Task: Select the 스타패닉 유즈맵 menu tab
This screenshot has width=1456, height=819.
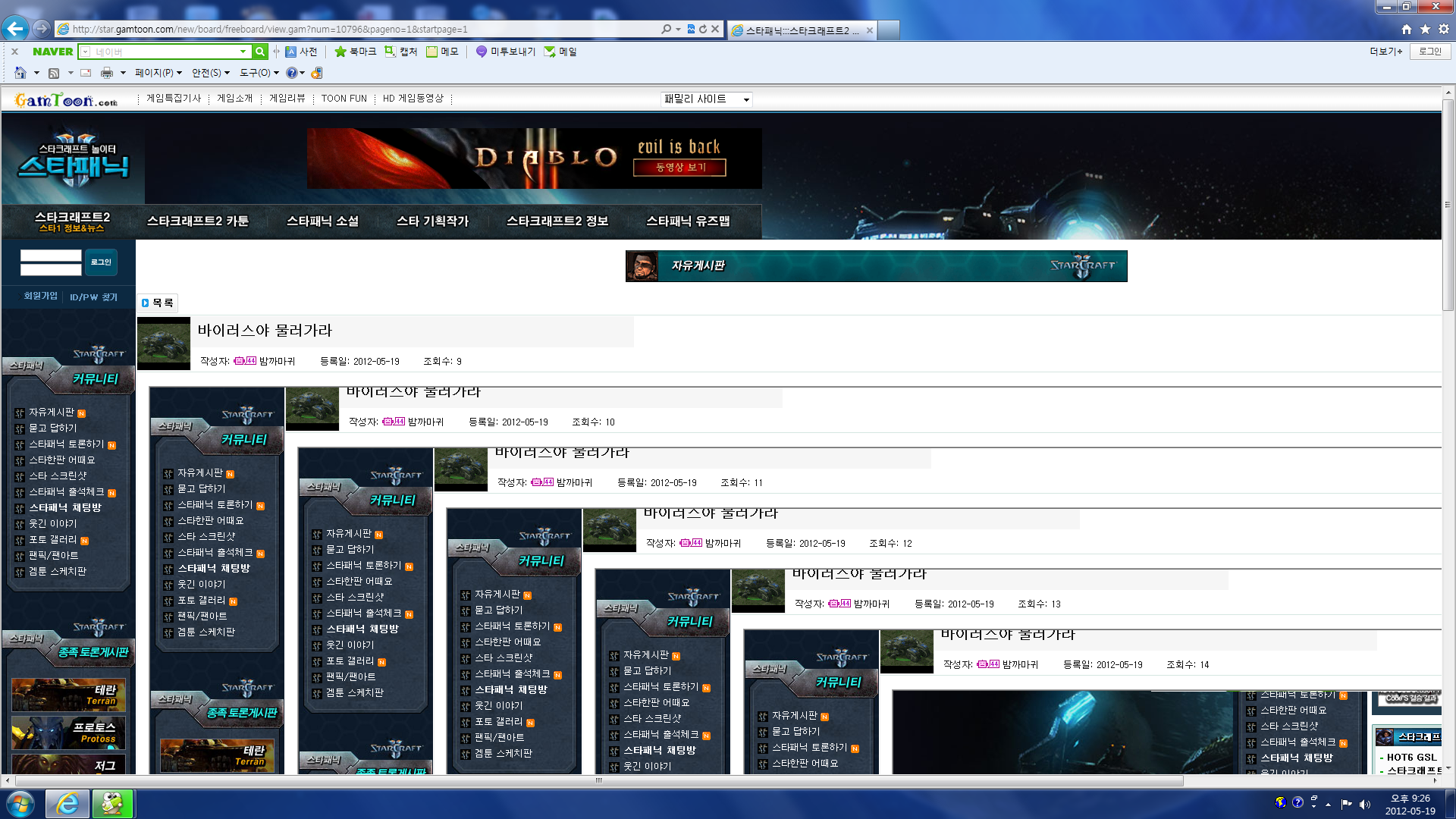Action: click(687, 221)
